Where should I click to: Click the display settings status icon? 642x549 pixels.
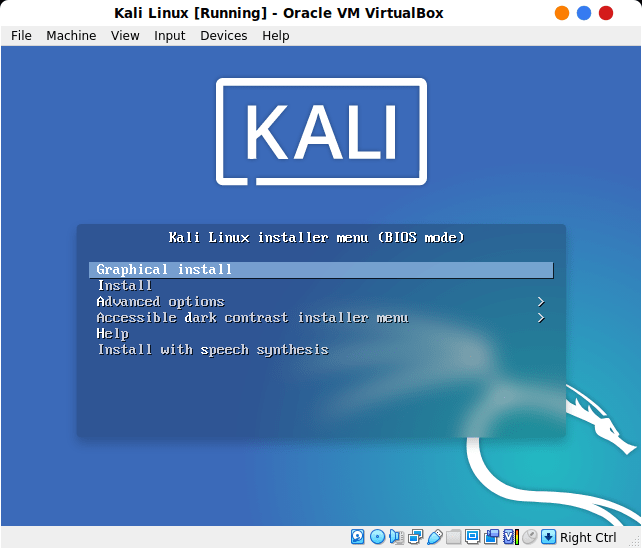coord(472,536)
